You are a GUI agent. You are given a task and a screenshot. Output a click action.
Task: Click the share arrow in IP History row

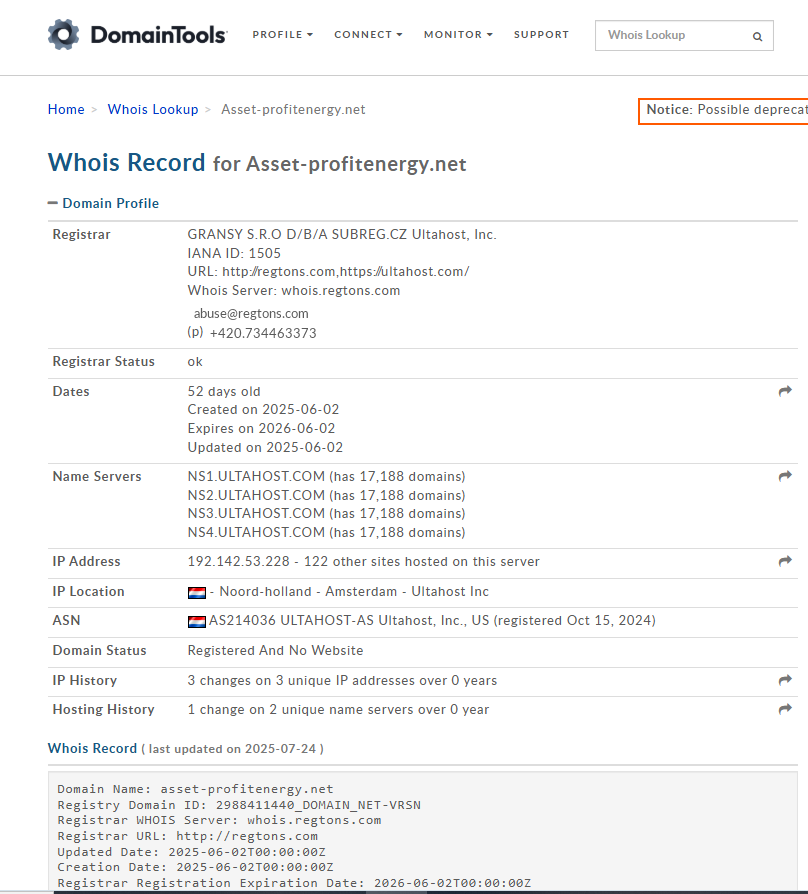pyautogui.click(x=785, y=680)
